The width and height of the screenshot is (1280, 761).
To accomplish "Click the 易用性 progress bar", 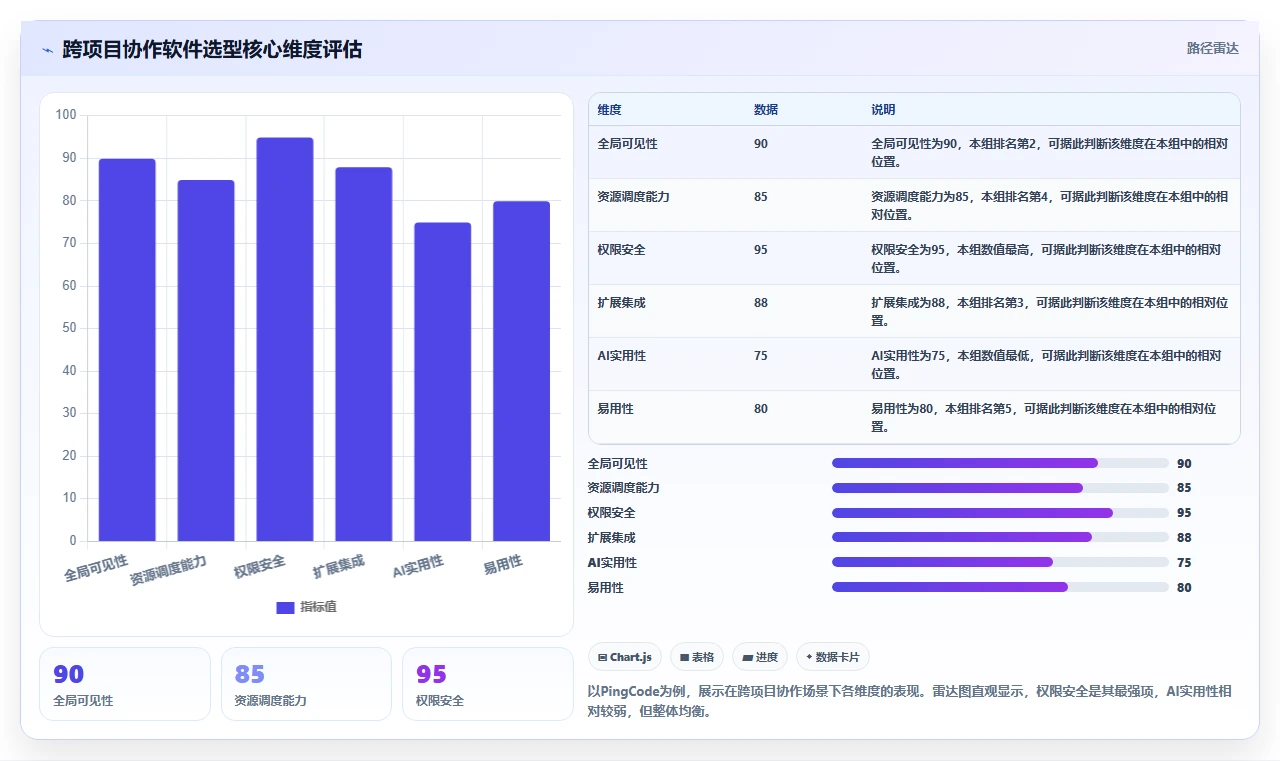I will (x=1000, y=587).
